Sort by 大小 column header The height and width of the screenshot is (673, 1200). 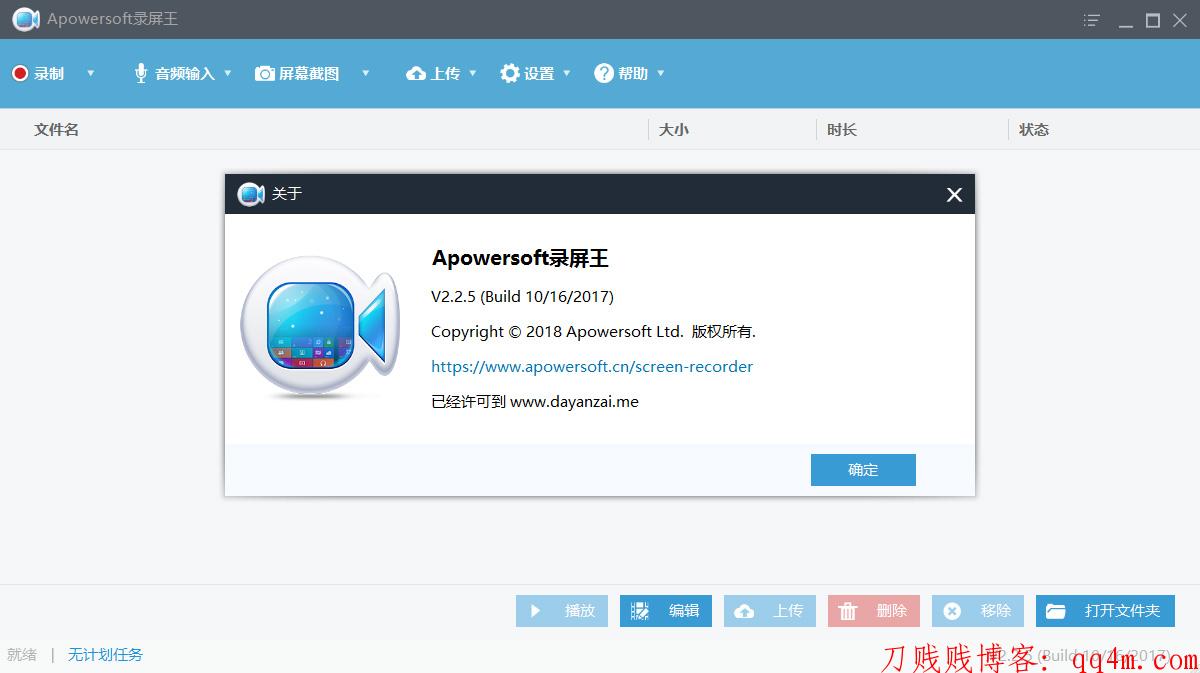point(674,129)
